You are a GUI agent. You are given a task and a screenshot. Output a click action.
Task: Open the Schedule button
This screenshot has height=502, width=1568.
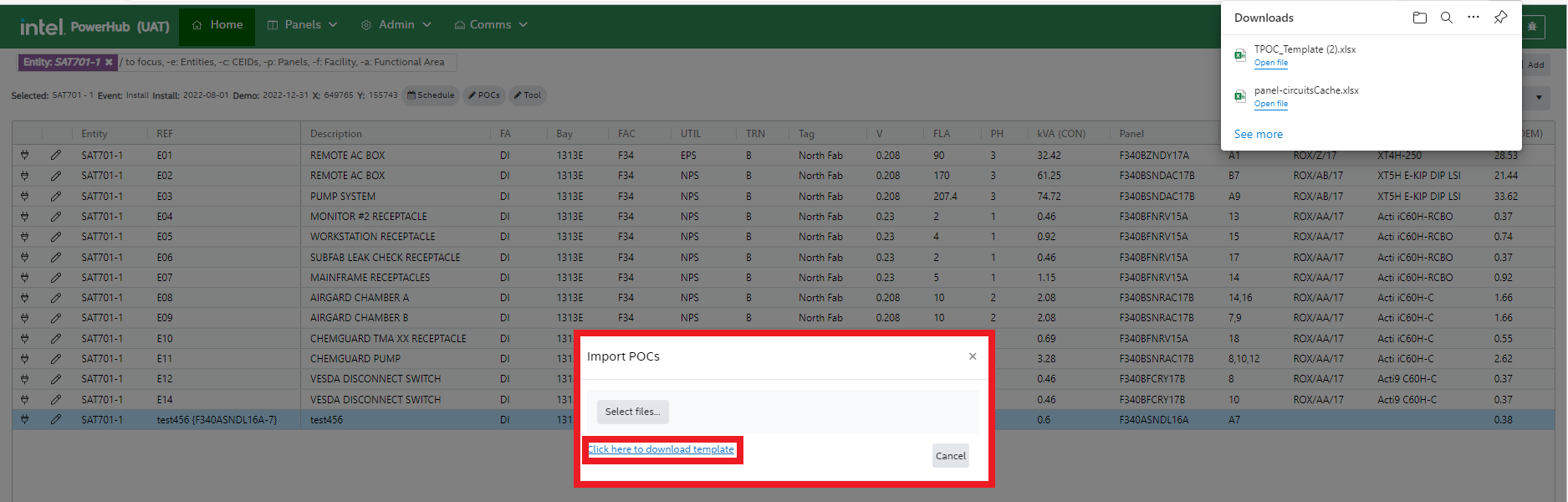[x=431, y=95]
